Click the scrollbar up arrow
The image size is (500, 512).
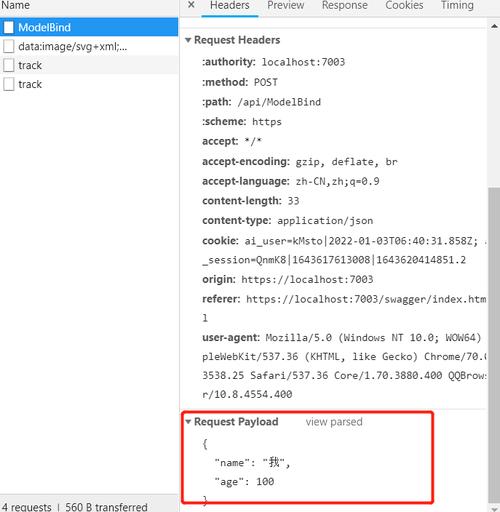494,26
